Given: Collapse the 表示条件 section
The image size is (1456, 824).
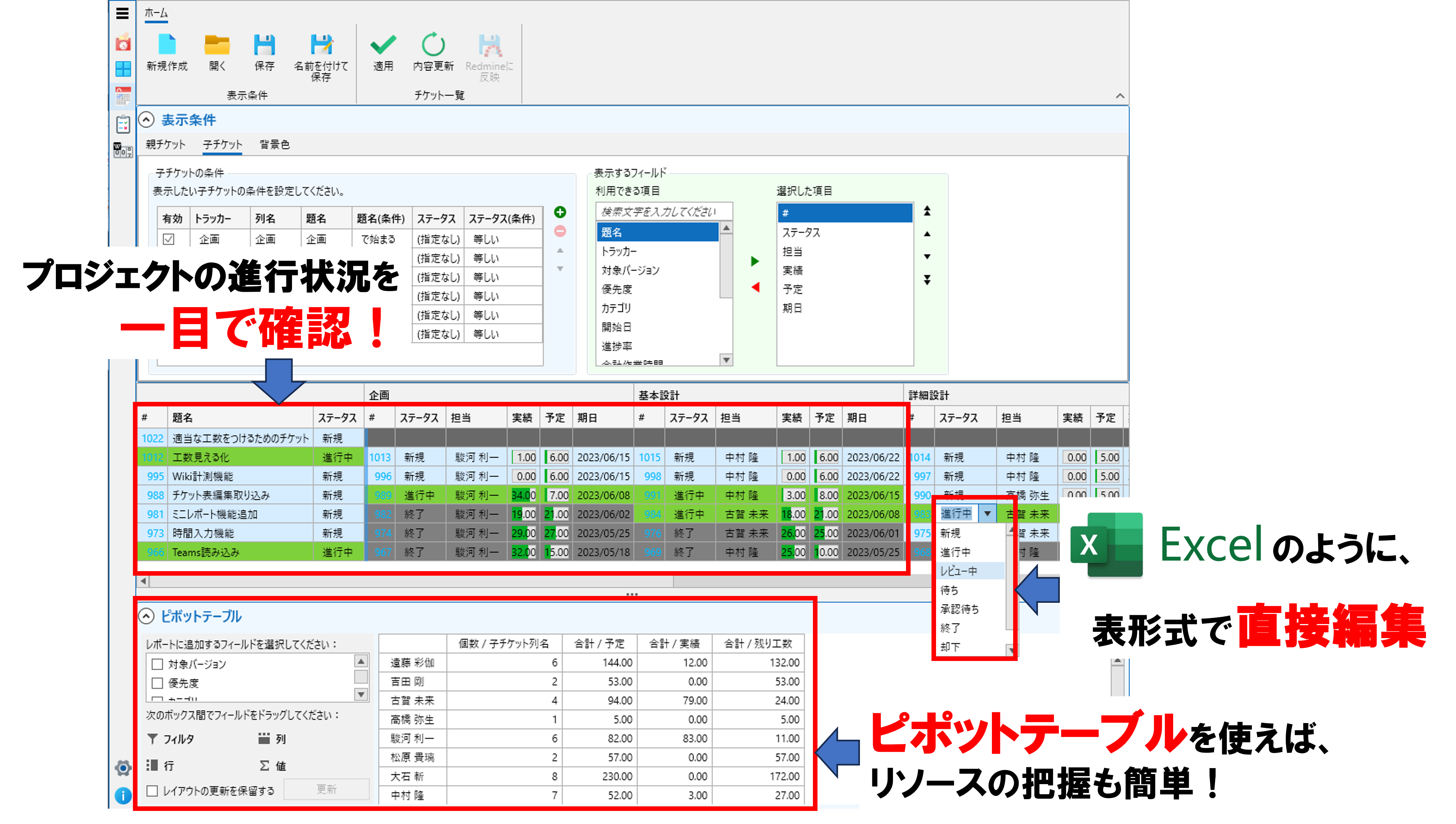Looking at the screenshot, I should click(x=147, y=120).
